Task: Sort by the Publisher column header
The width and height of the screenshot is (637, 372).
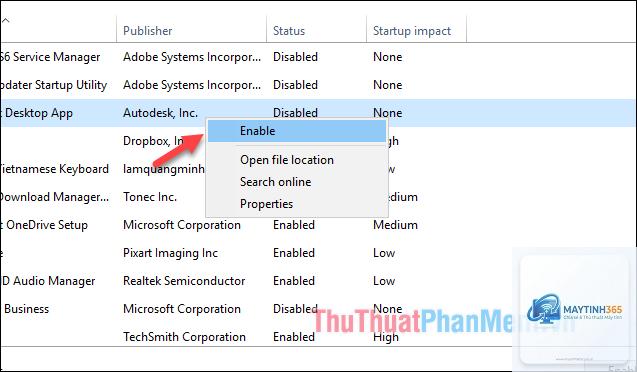Action: (x=147, y=31)
